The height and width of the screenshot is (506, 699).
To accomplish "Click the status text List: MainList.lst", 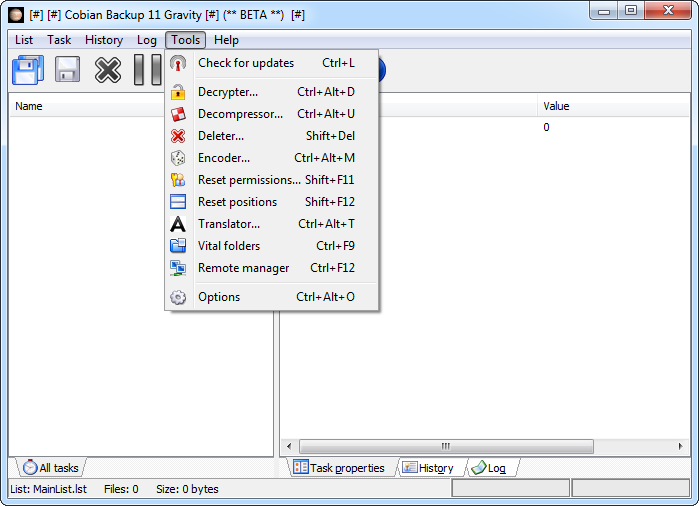I will (48, 489).
